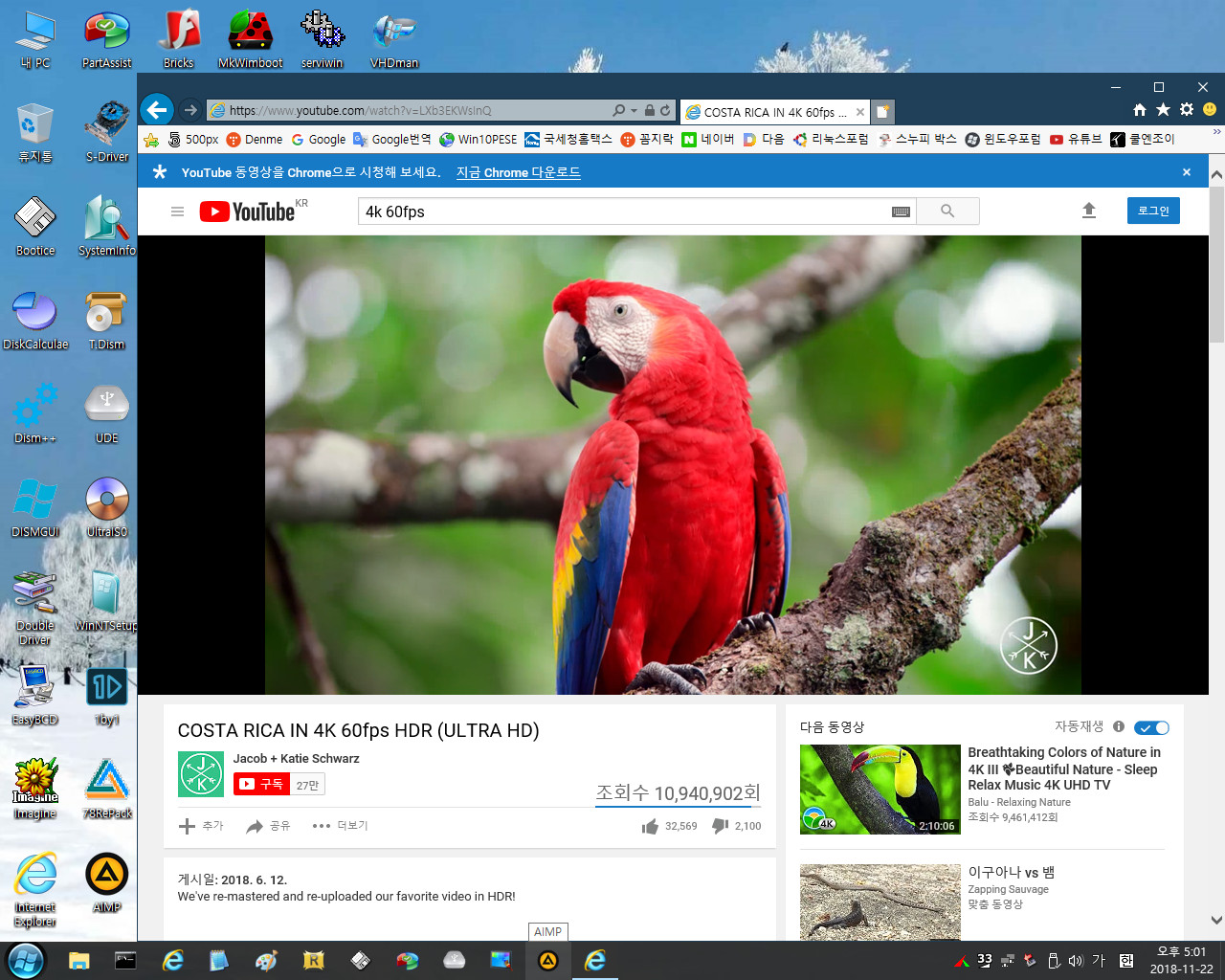The height and width of the screenshot is (980, 1225).
Task: Open YouTube hamburger guide menu
Action: [177, 212]
